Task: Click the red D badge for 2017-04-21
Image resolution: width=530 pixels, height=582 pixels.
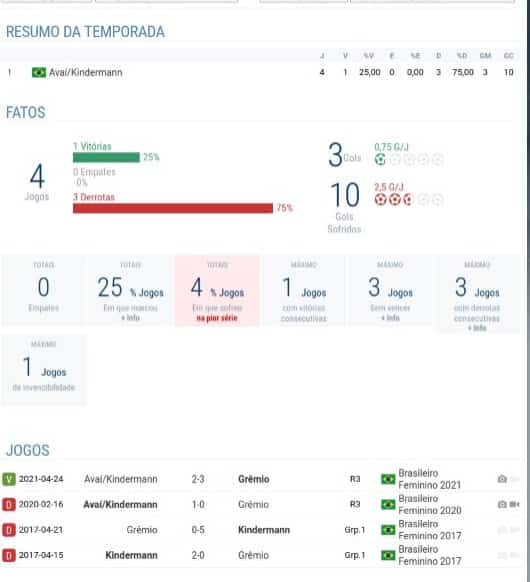Action: (x=9, y=530)
